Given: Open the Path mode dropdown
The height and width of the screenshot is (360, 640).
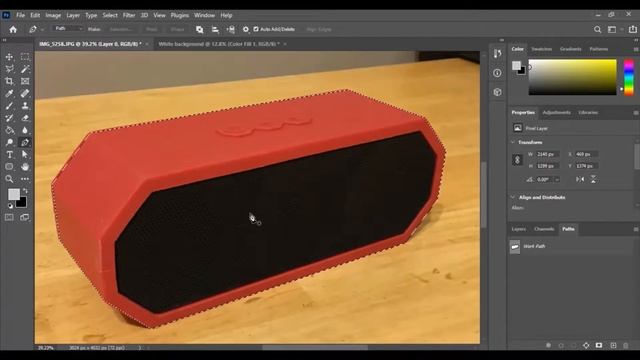Looking at the screenshot, I should (69, 29).
